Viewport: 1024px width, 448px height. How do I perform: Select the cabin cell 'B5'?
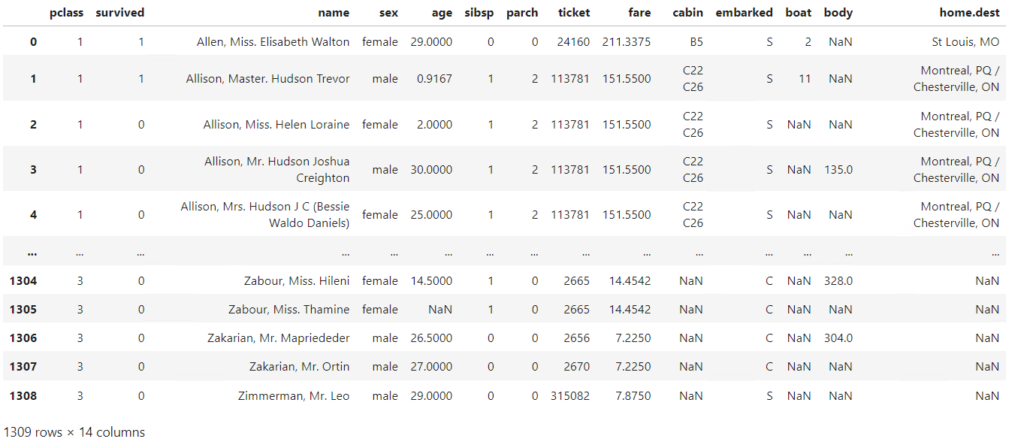pos(691,42)
